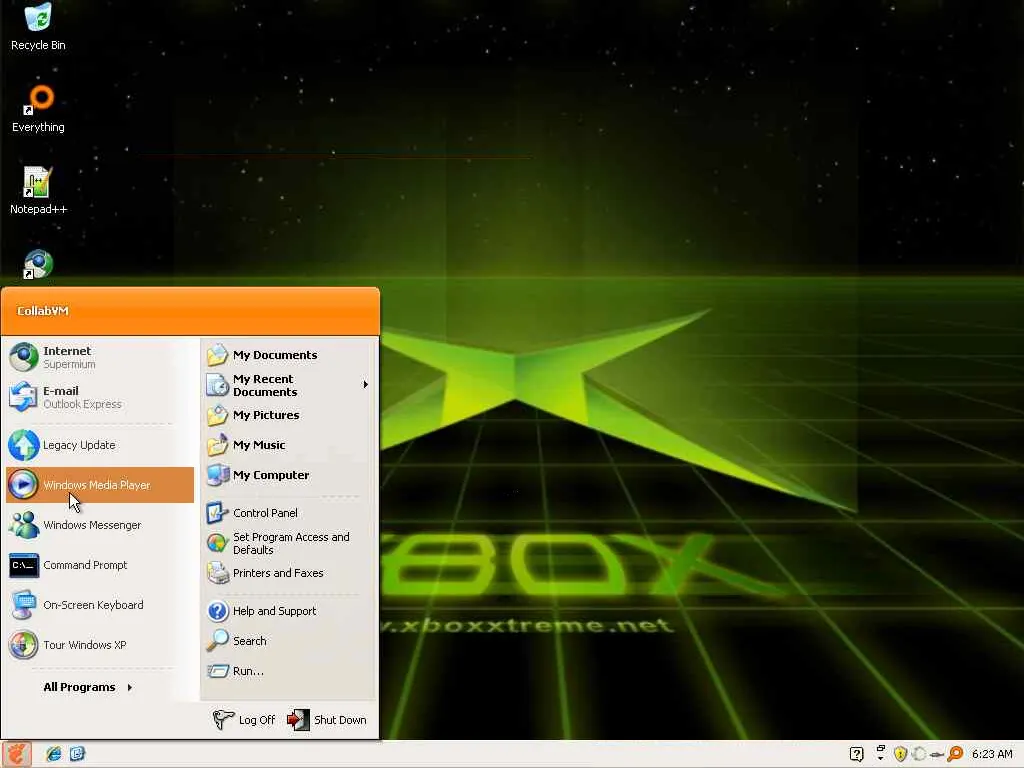
Task: Choose the Run... entry
Action: pyautogui.click(x=248, y=671)
